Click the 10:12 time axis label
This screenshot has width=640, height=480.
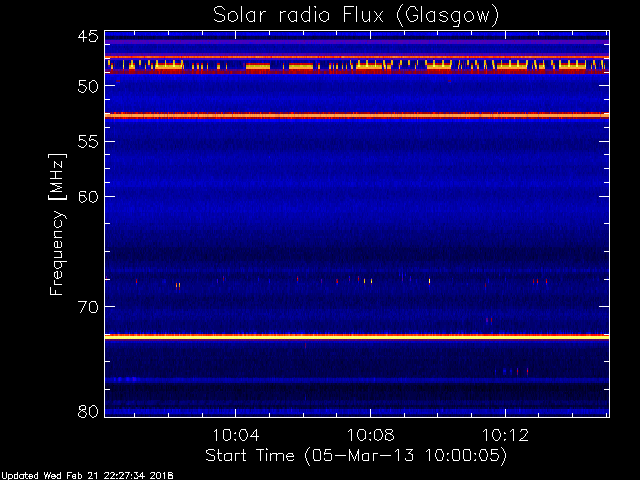tap(505, 435)
